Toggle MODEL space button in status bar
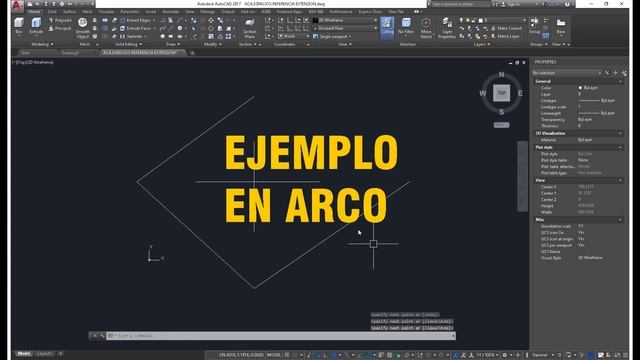640x360 pixels. coord(274,355)
